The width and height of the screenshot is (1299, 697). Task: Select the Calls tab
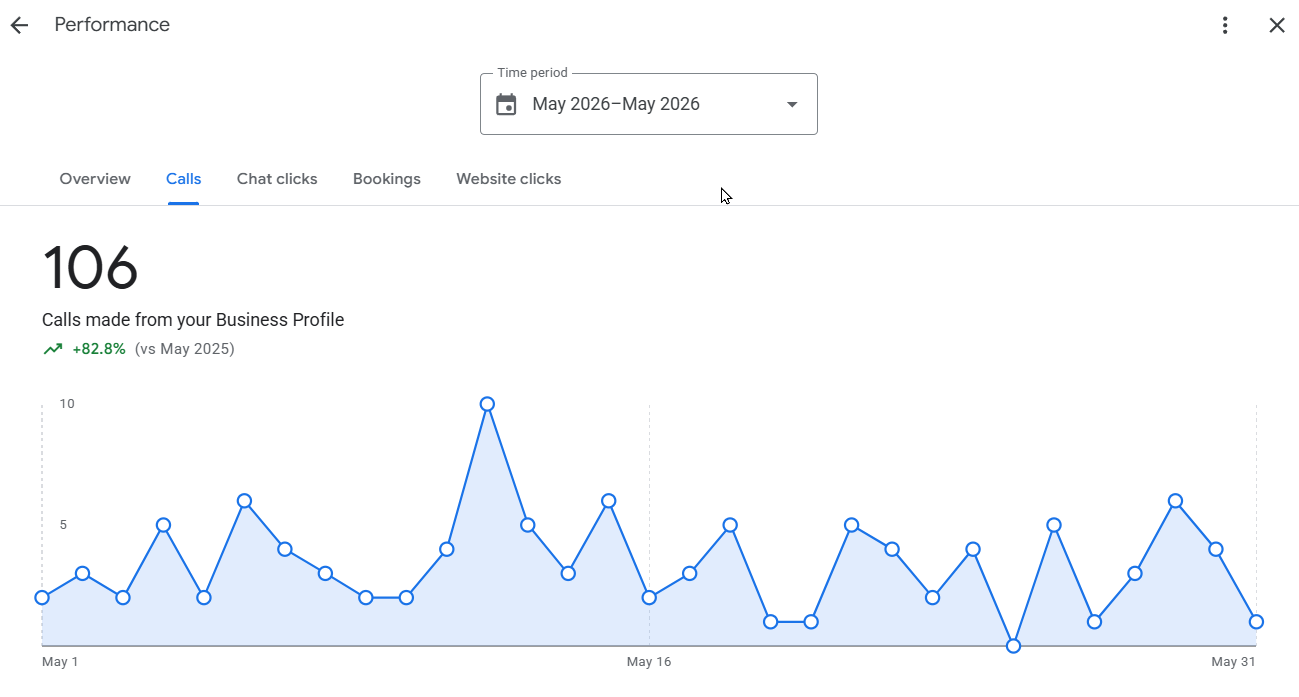click(x=184, y=179)
